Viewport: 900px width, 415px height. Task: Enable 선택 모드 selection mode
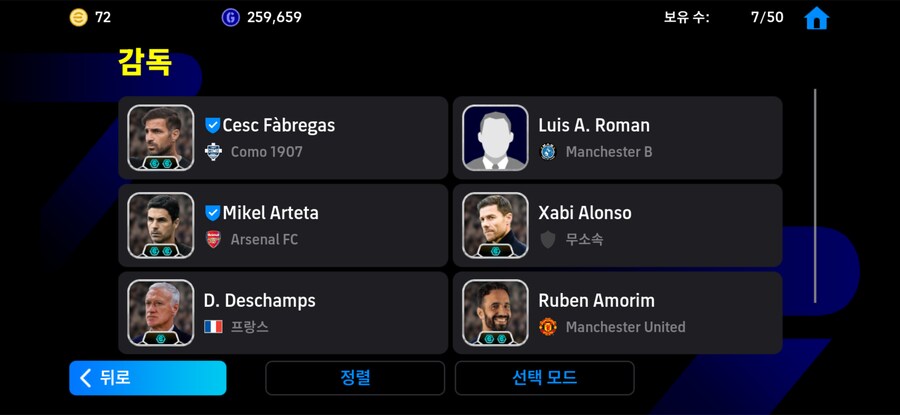pos(544,378)
